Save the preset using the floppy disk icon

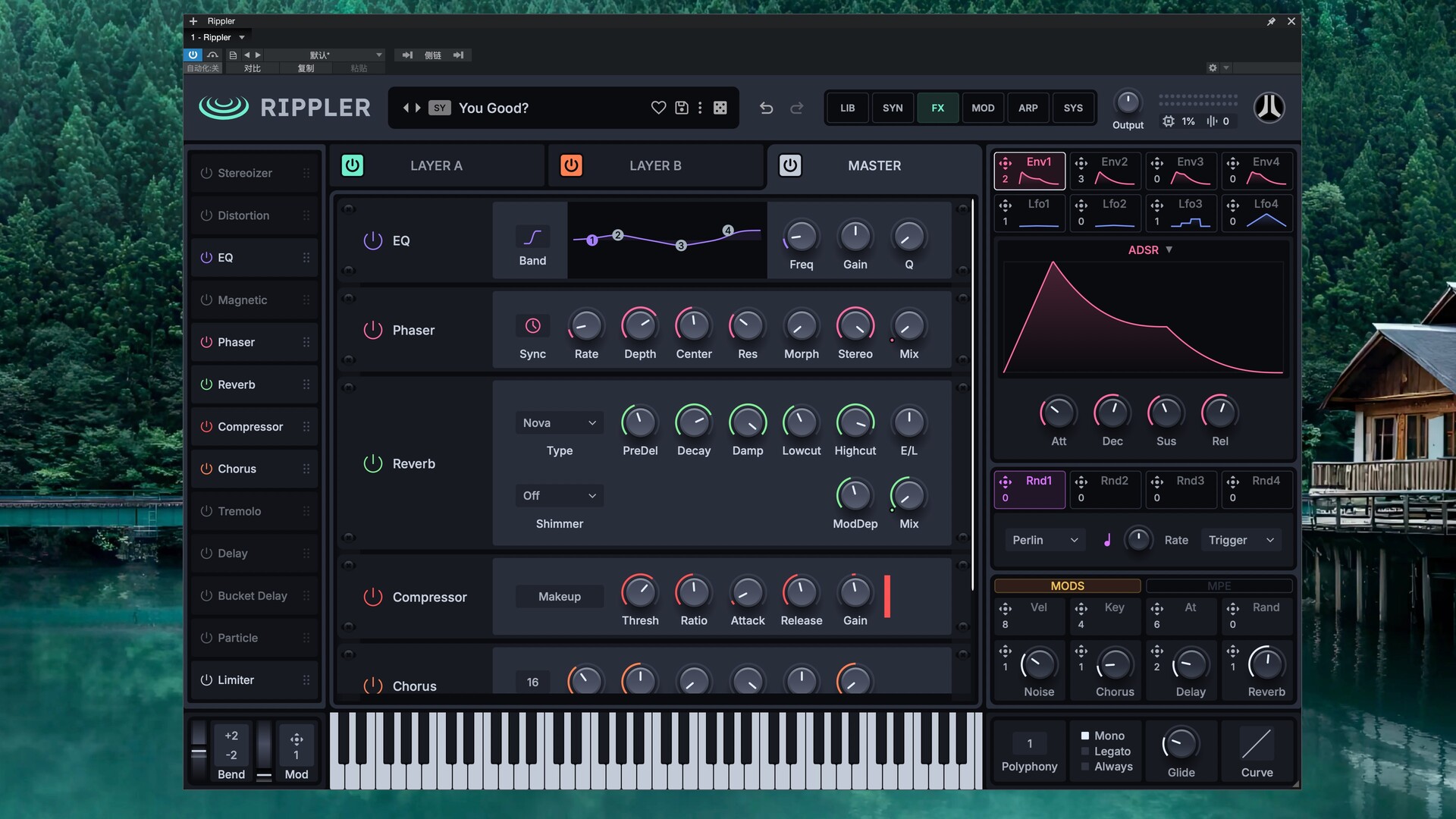682,108
